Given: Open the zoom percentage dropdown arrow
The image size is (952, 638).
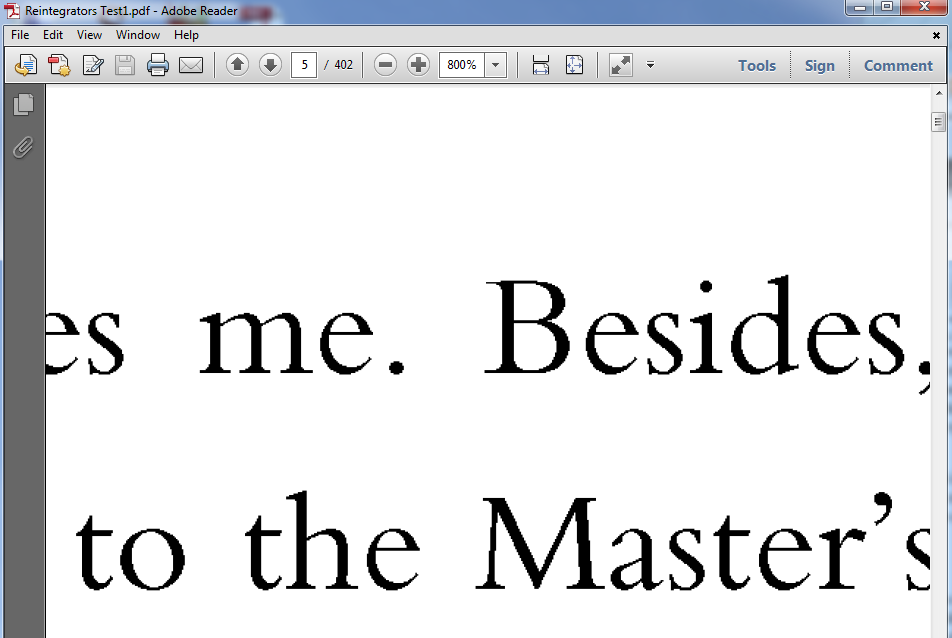Looking at the screenshot, I should pos(496,66).
